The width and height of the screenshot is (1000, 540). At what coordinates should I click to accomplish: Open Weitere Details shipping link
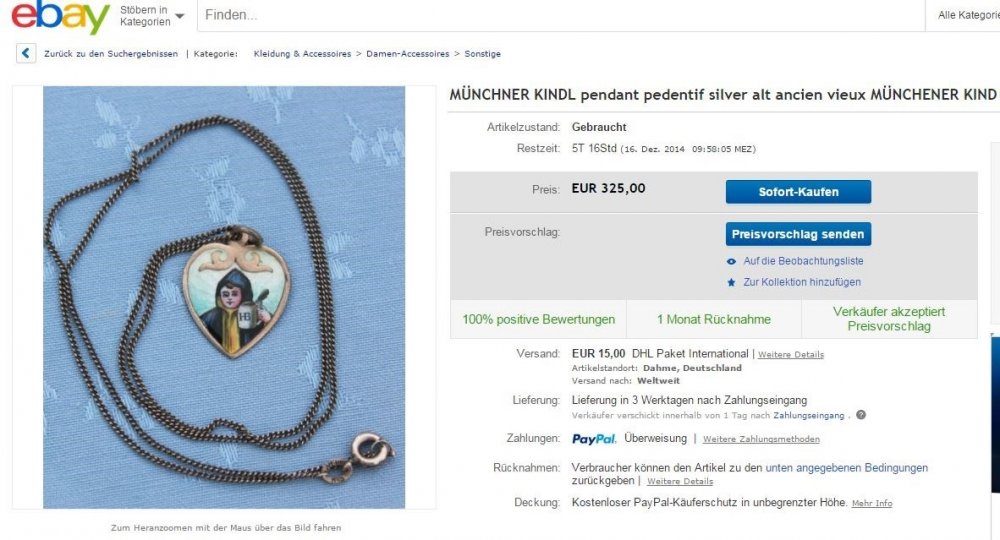pyautogui.click(x=791, y=354)
